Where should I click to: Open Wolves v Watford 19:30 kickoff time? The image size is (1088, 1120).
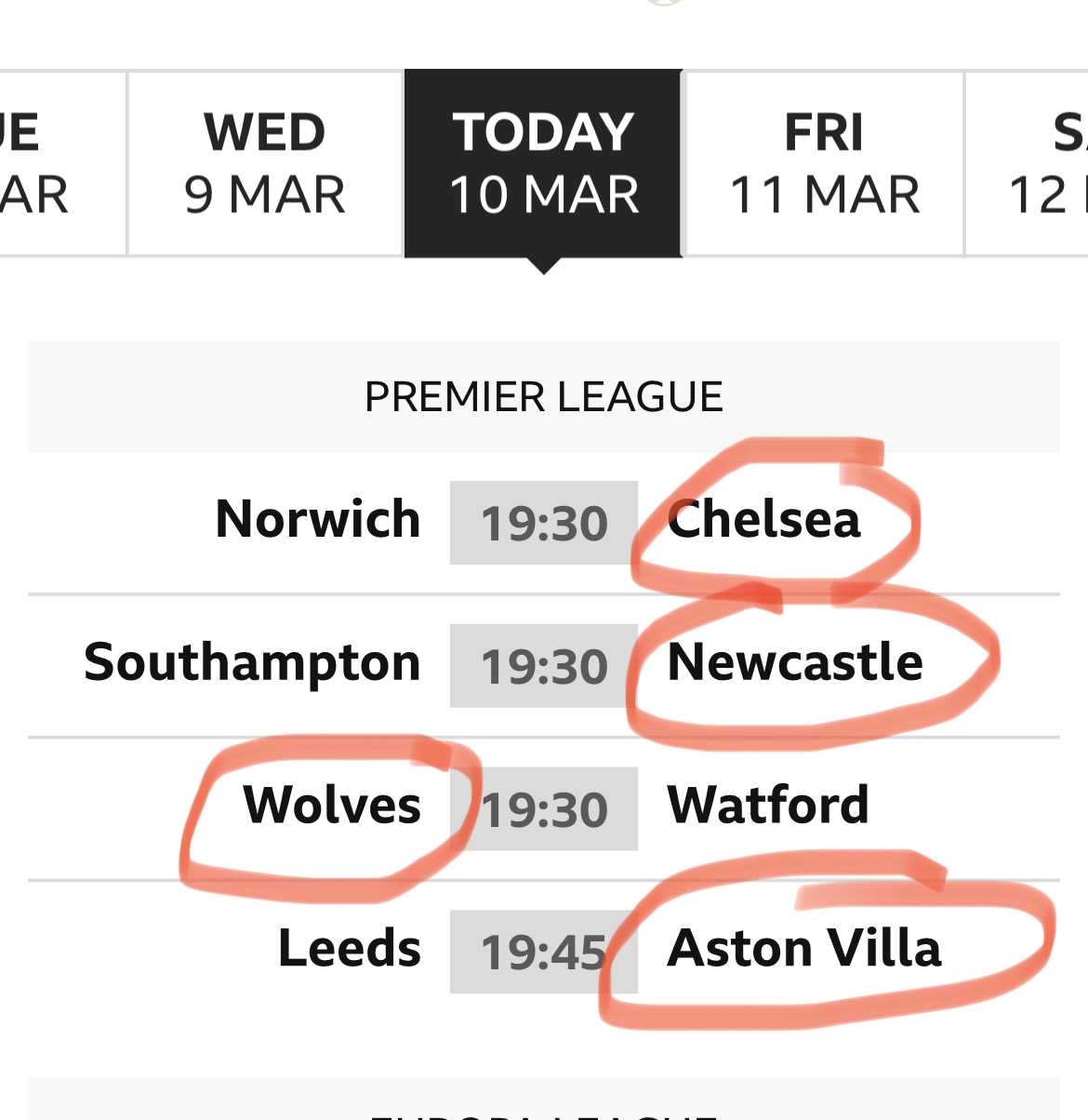point(544,809)
